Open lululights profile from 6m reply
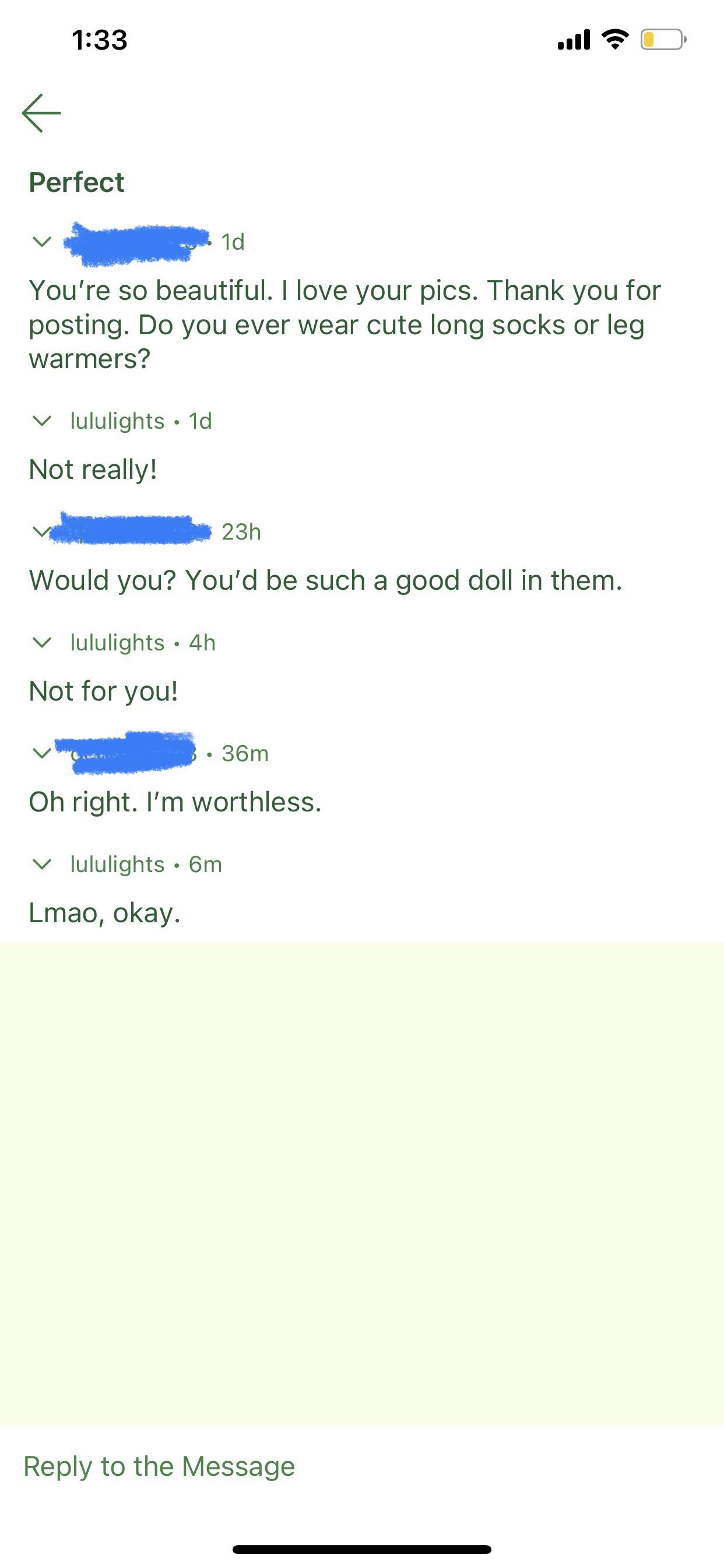The height and width of the screenshot is (1568, 724). [117, 864]
